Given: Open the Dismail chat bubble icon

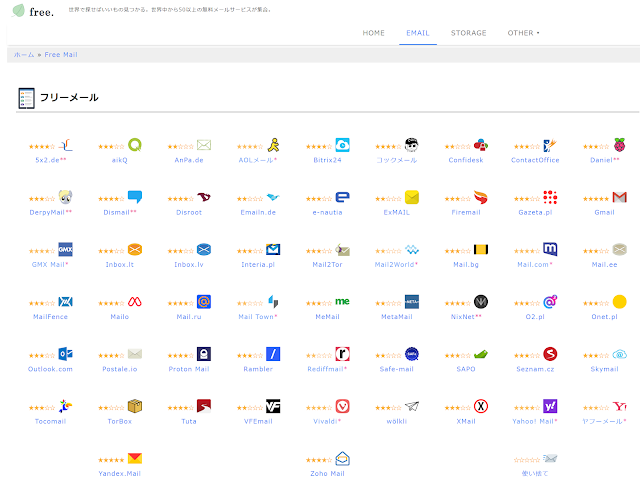Looking at the screenshot, I should [x=135, y=197].
